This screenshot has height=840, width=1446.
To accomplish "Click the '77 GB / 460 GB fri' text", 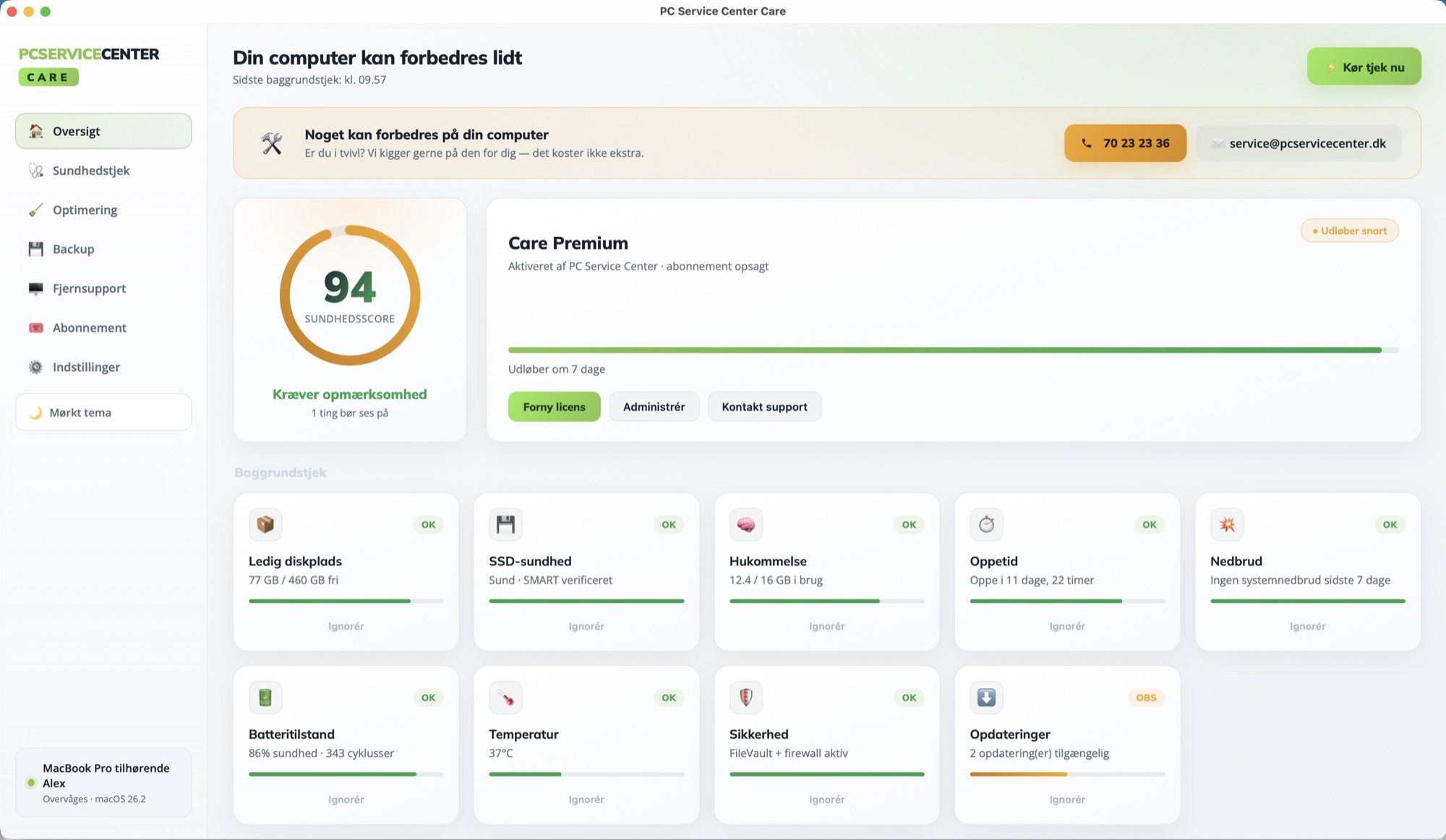I will [x=294, y=580].
